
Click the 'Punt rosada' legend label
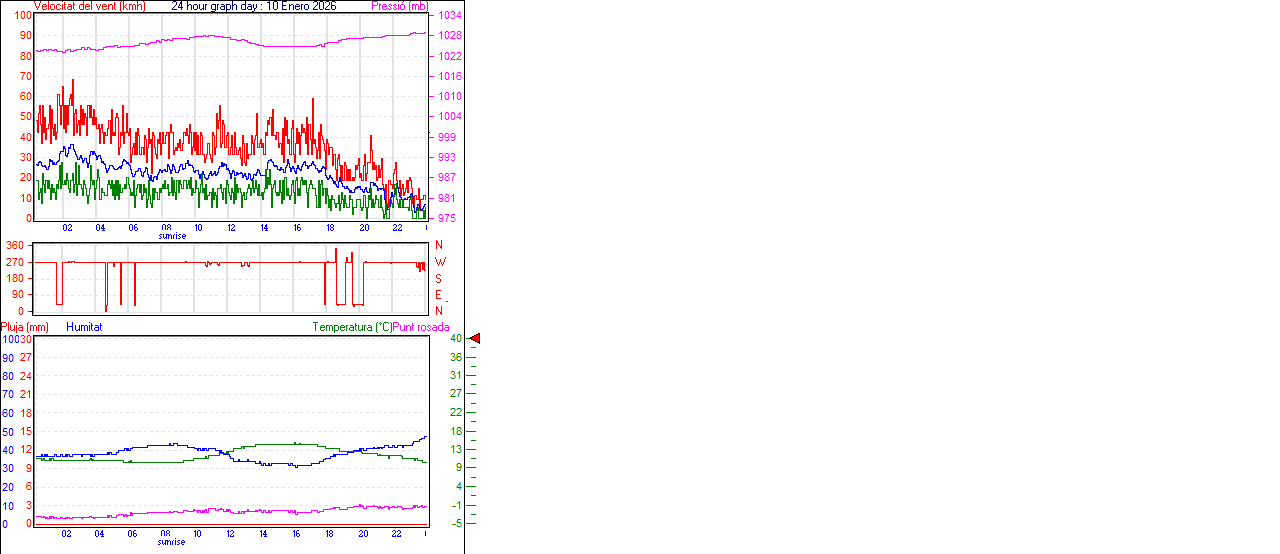[421, 327]
